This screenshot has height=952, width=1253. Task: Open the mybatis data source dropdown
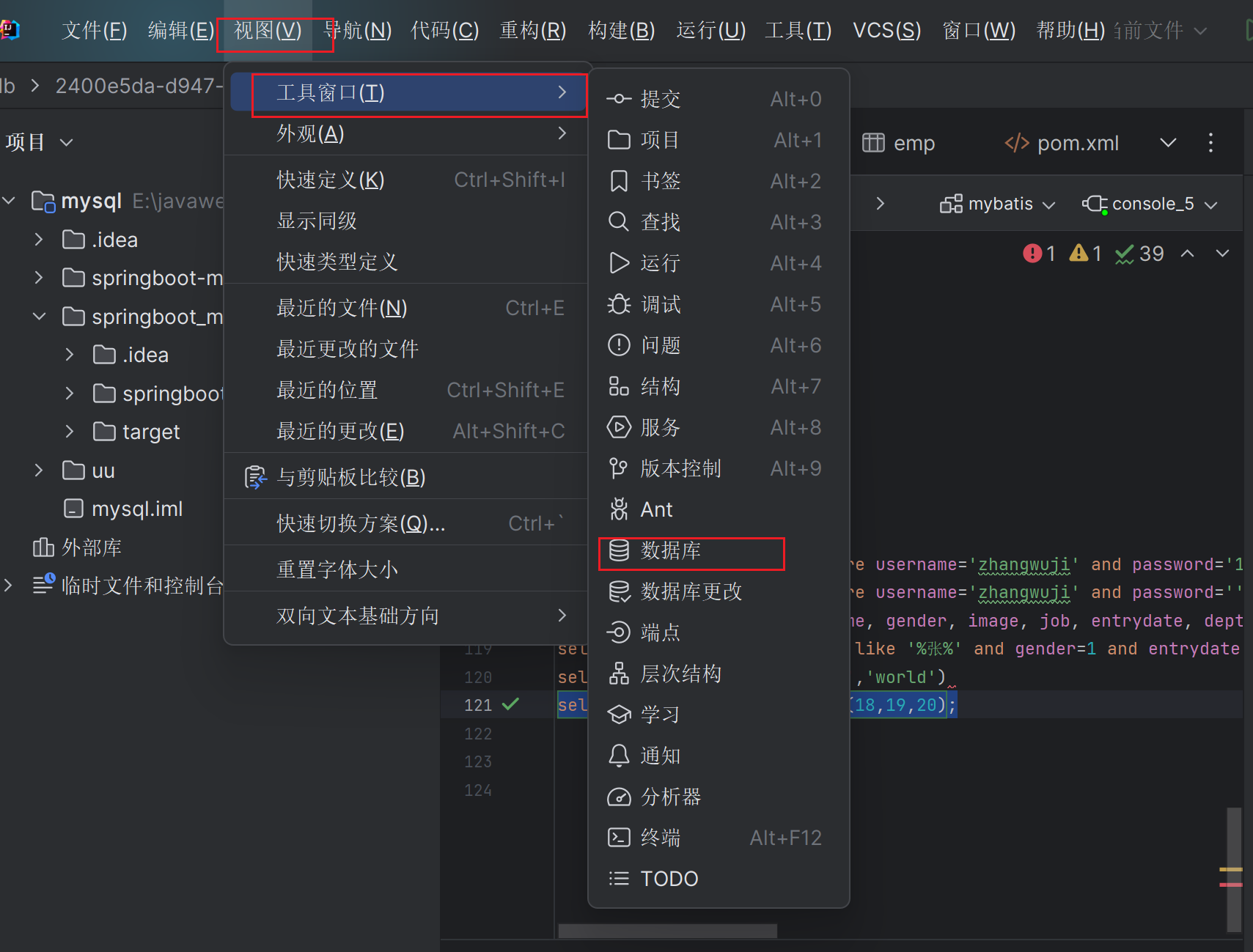pyautogui.click(x=998, y=204)
